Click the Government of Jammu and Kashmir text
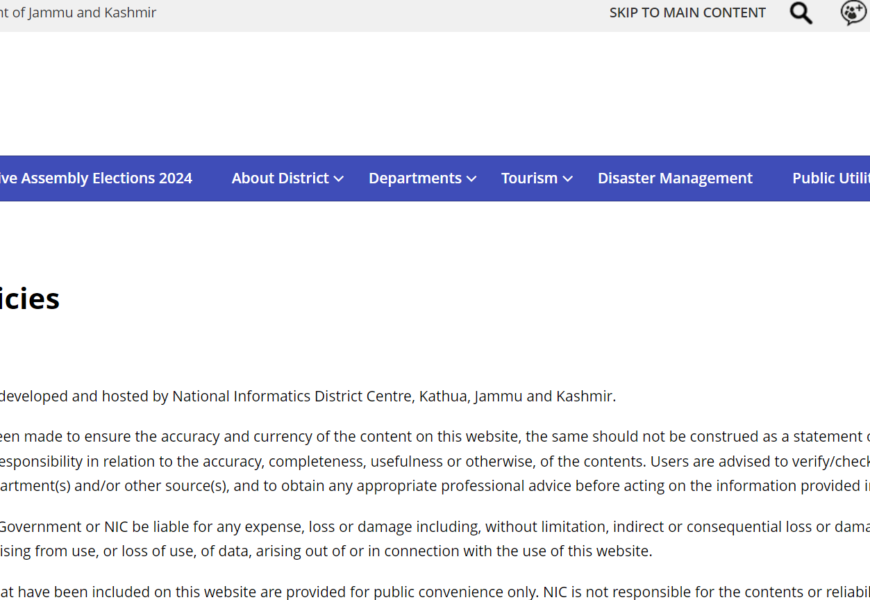The height and width of the screenshot is (600, 870). click(x=78, y=13)
